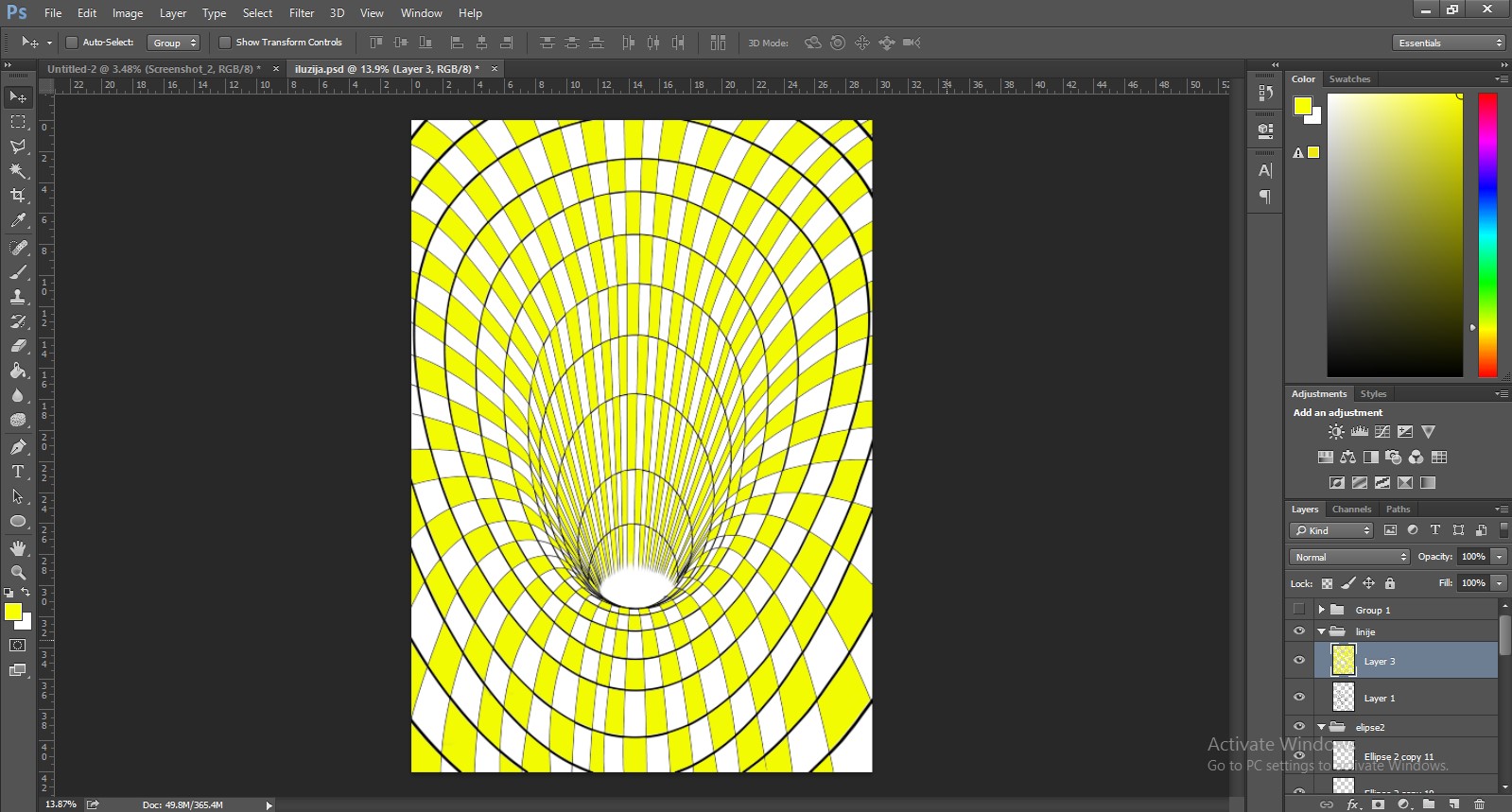Image resolution: width=1512 pixels, height=812 pixels.
Task: Open Fill slider dropdown arrow
Action: click(x=1499, y=583)
